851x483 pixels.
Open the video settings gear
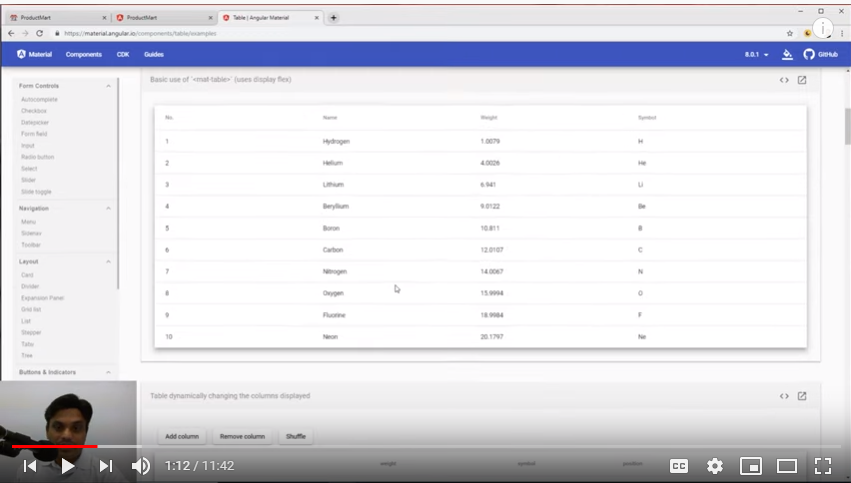[x=714, y=465]
